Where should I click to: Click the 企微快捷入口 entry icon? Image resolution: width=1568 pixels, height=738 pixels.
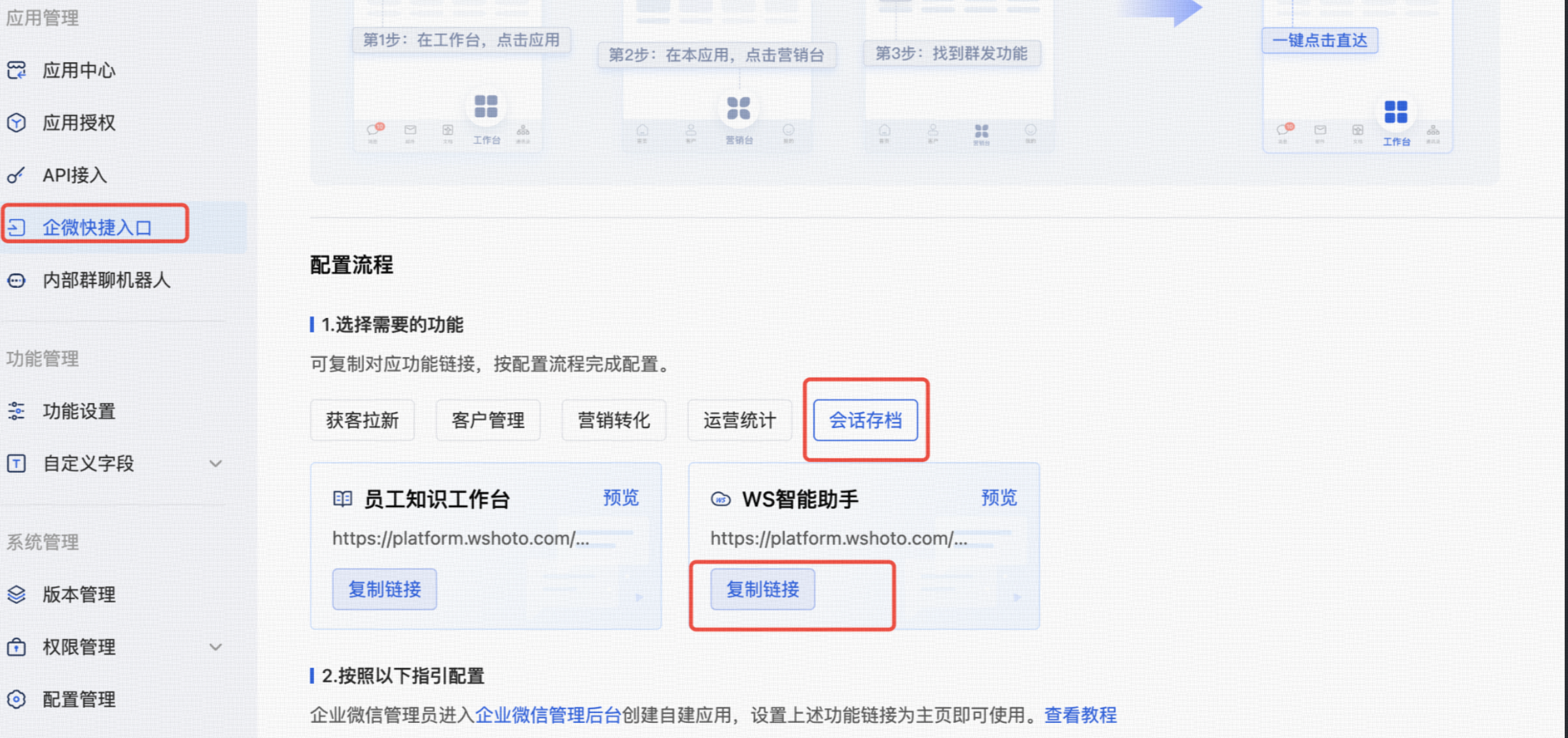click(x=16, y=227)
